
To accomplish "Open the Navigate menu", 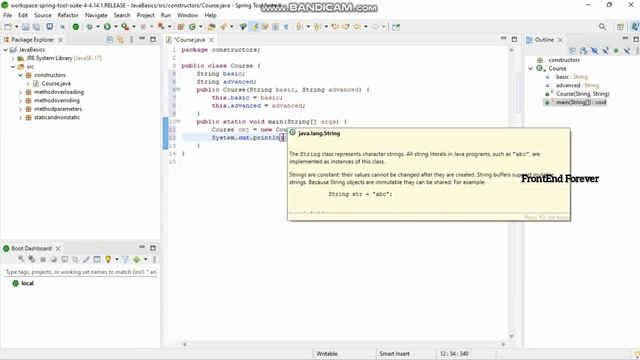I will point(96,15).
